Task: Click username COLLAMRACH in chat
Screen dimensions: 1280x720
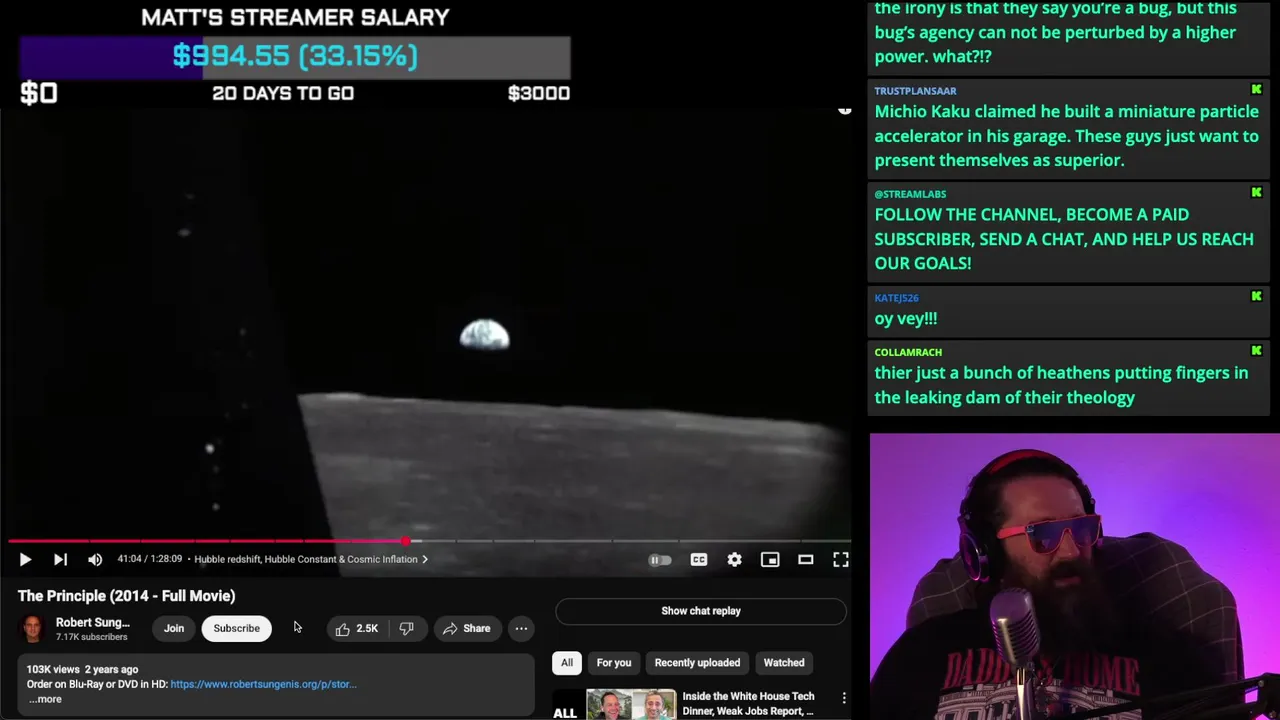Action: (908, 352)
